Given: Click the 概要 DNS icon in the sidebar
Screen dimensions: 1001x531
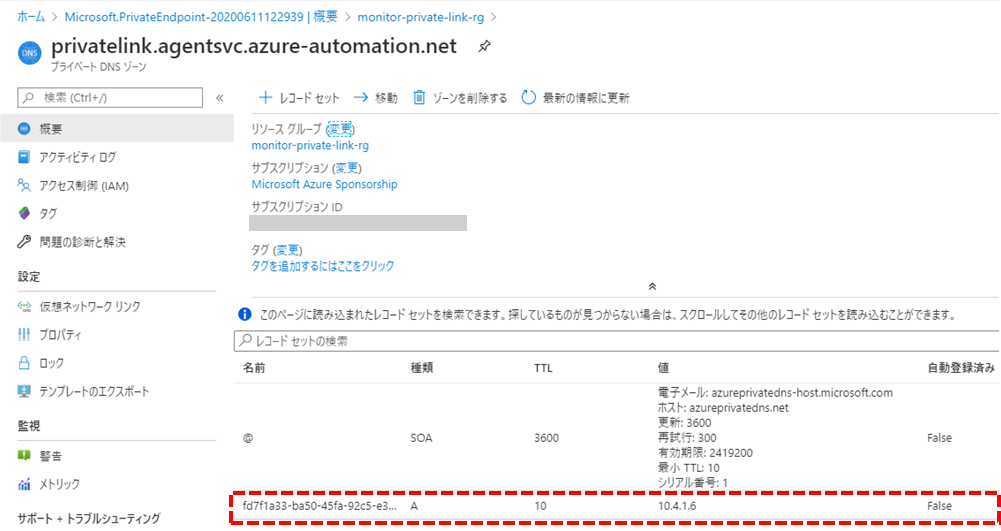Looking at the screenshot, I should (24, 129).
